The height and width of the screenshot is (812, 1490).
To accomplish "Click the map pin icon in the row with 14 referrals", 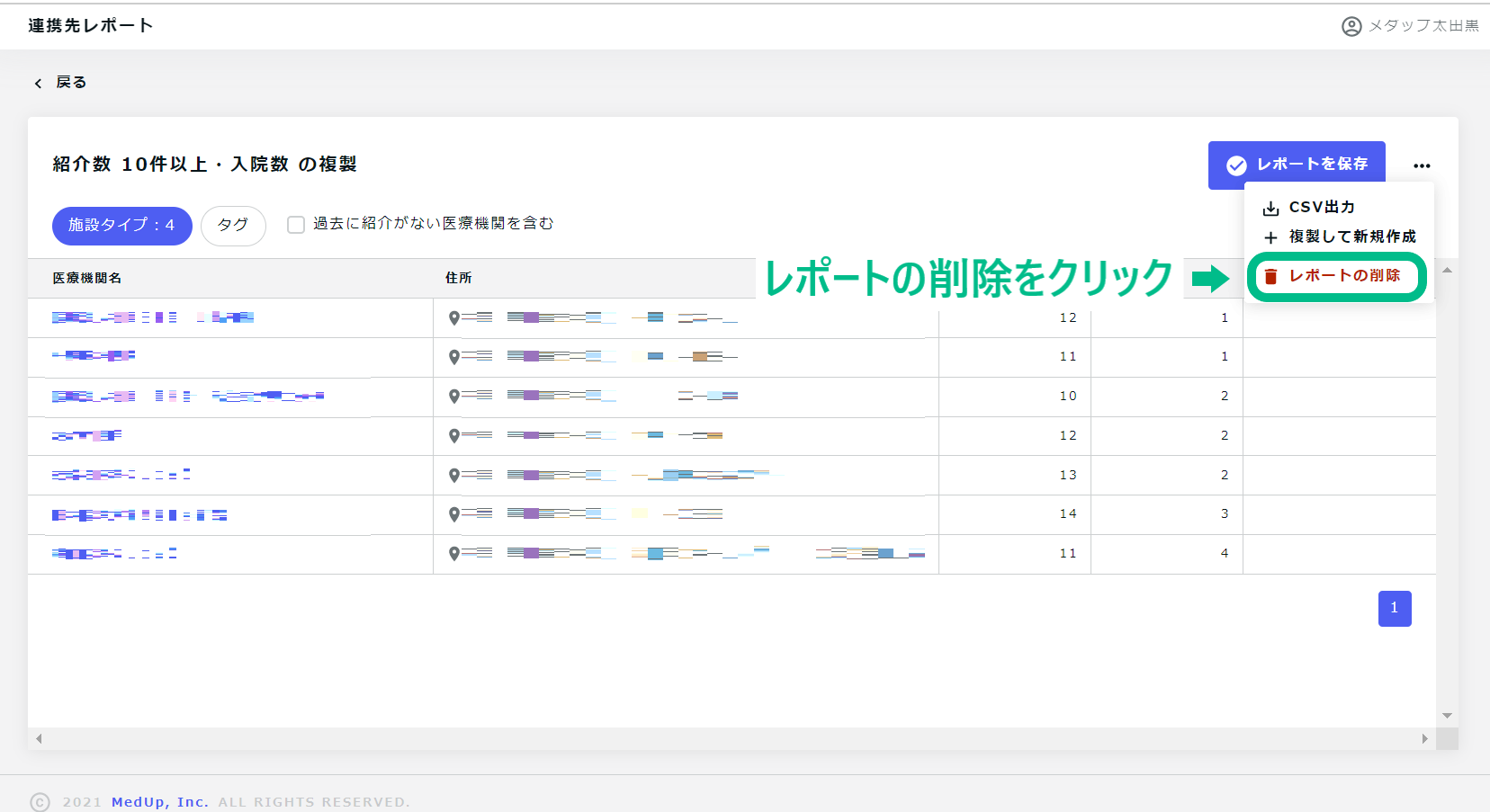I will click(x=454, y=514).
